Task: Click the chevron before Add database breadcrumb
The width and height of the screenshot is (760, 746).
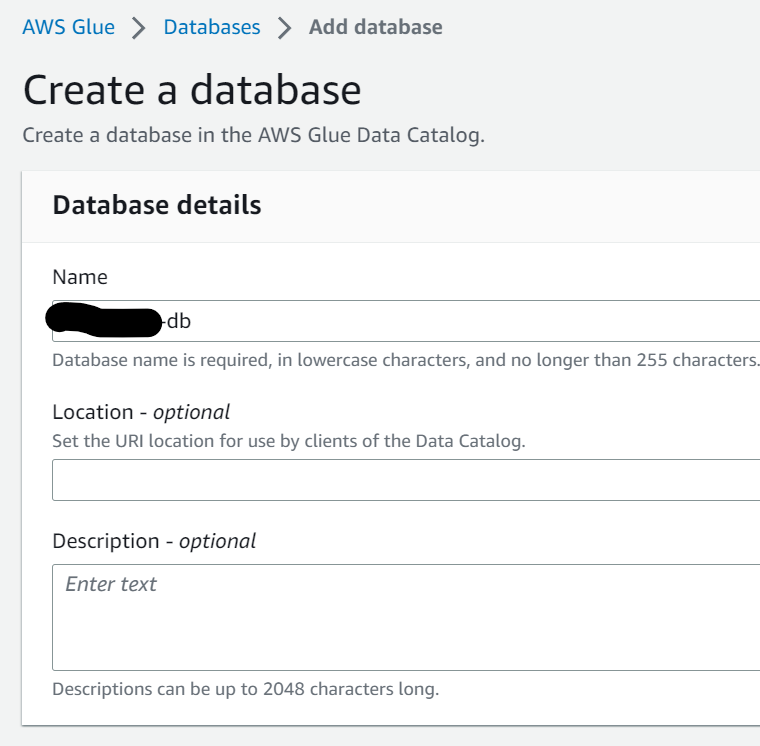Action: pos(285,28)
